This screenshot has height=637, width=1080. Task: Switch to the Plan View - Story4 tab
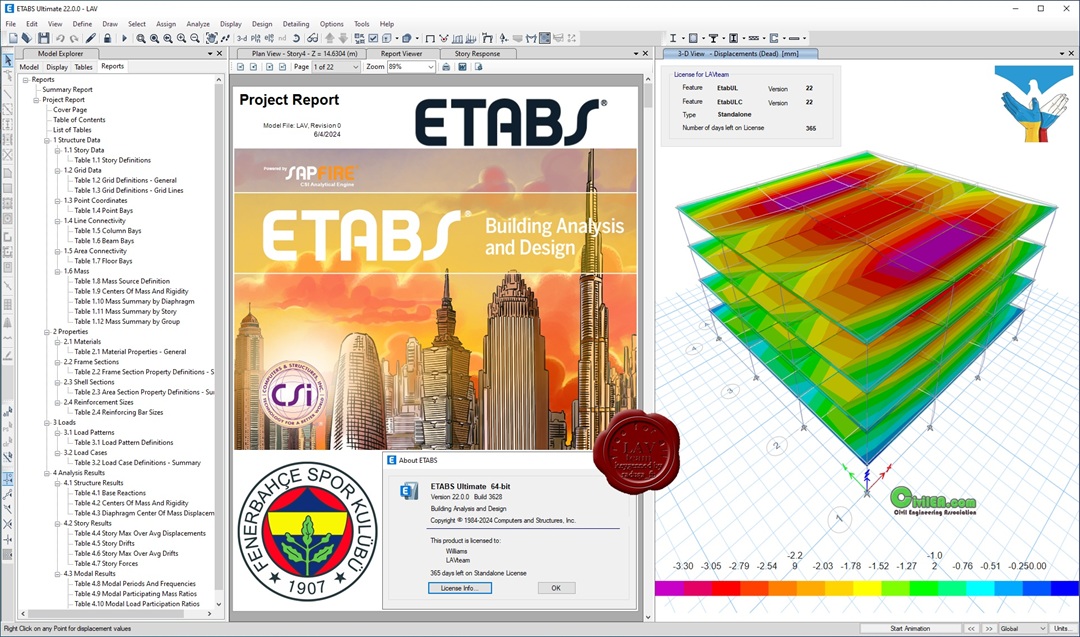(x=304, y=53)
